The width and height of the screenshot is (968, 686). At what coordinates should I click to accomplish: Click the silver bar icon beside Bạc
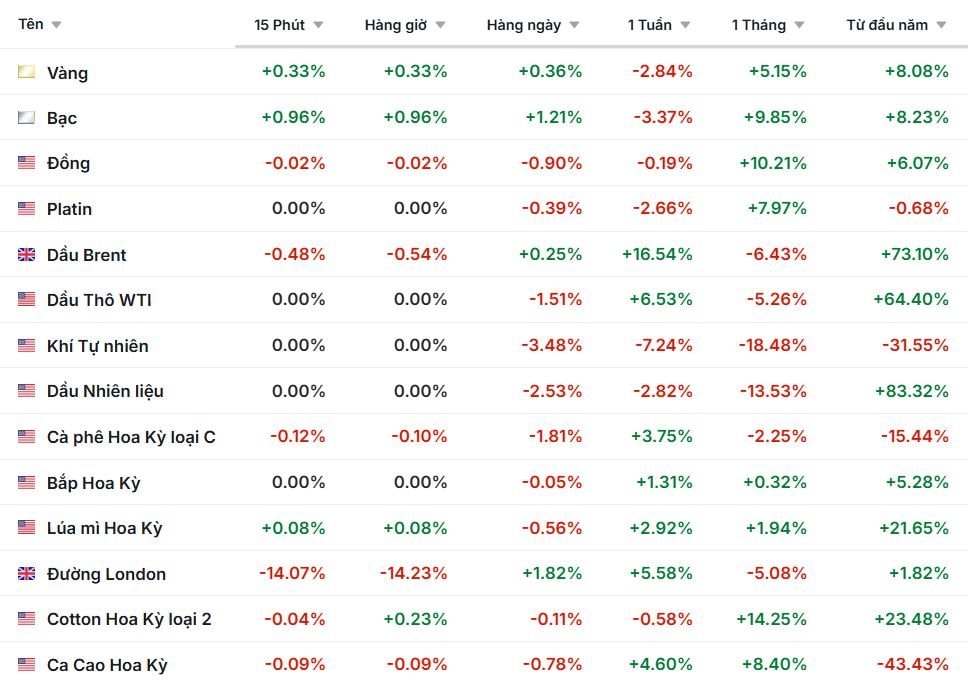click(27, 117)
